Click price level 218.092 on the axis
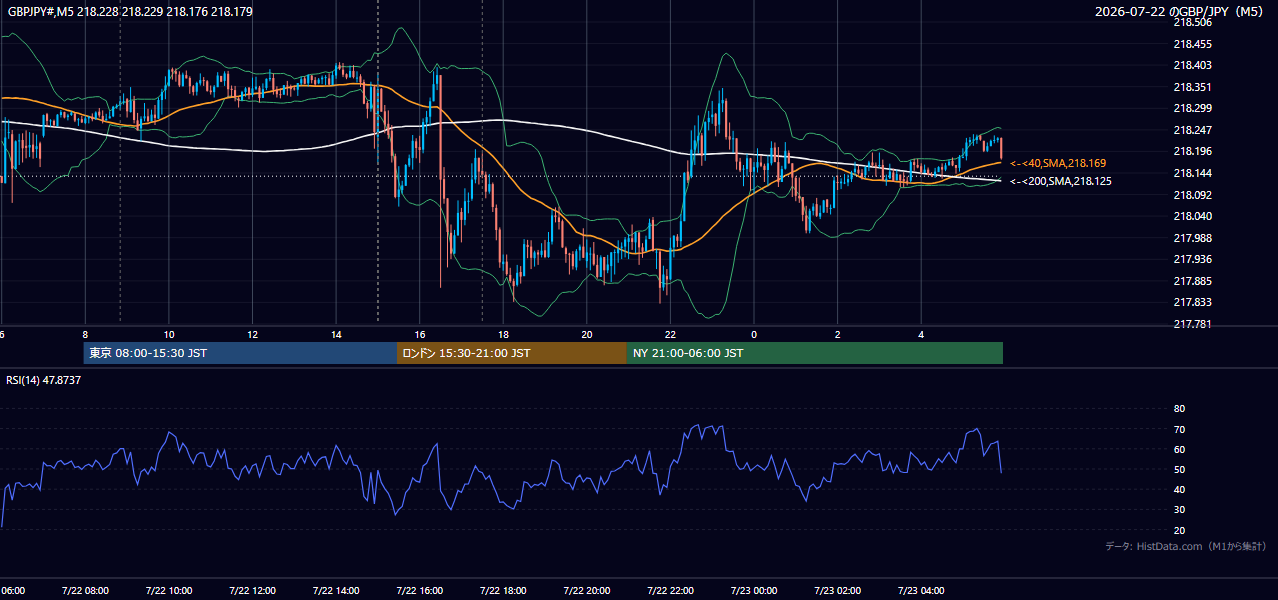This screenshot has width=1278, height=600. point(1192,195)
